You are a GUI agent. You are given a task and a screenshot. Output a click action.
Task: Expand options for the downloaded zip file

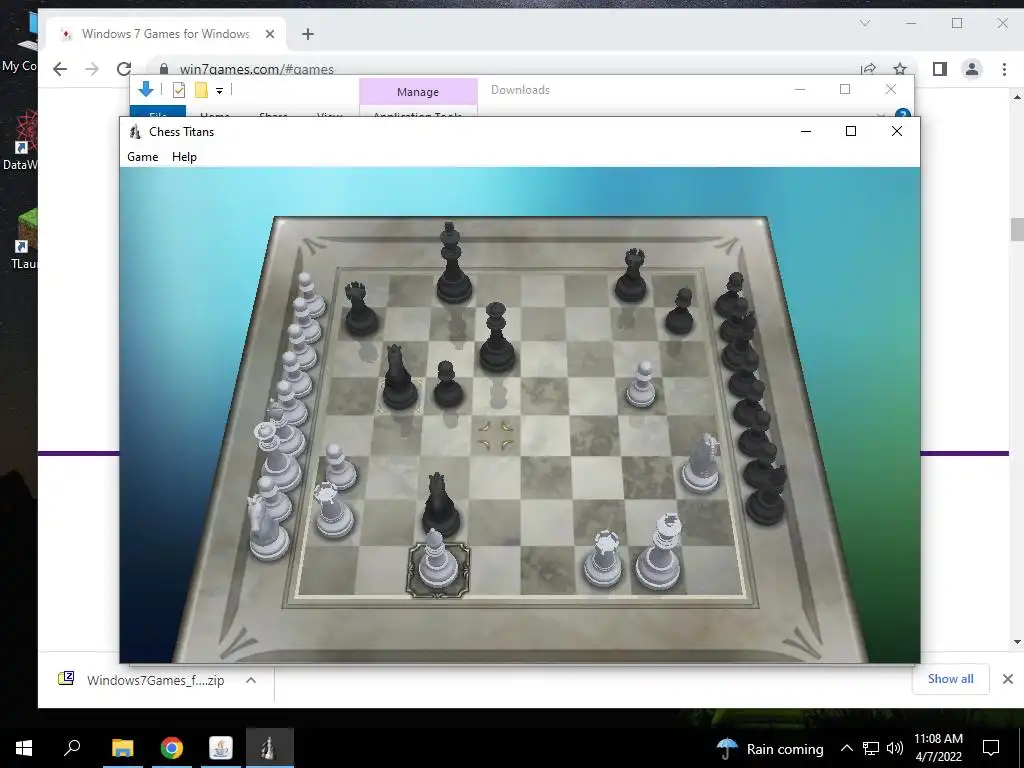[251, 680]
